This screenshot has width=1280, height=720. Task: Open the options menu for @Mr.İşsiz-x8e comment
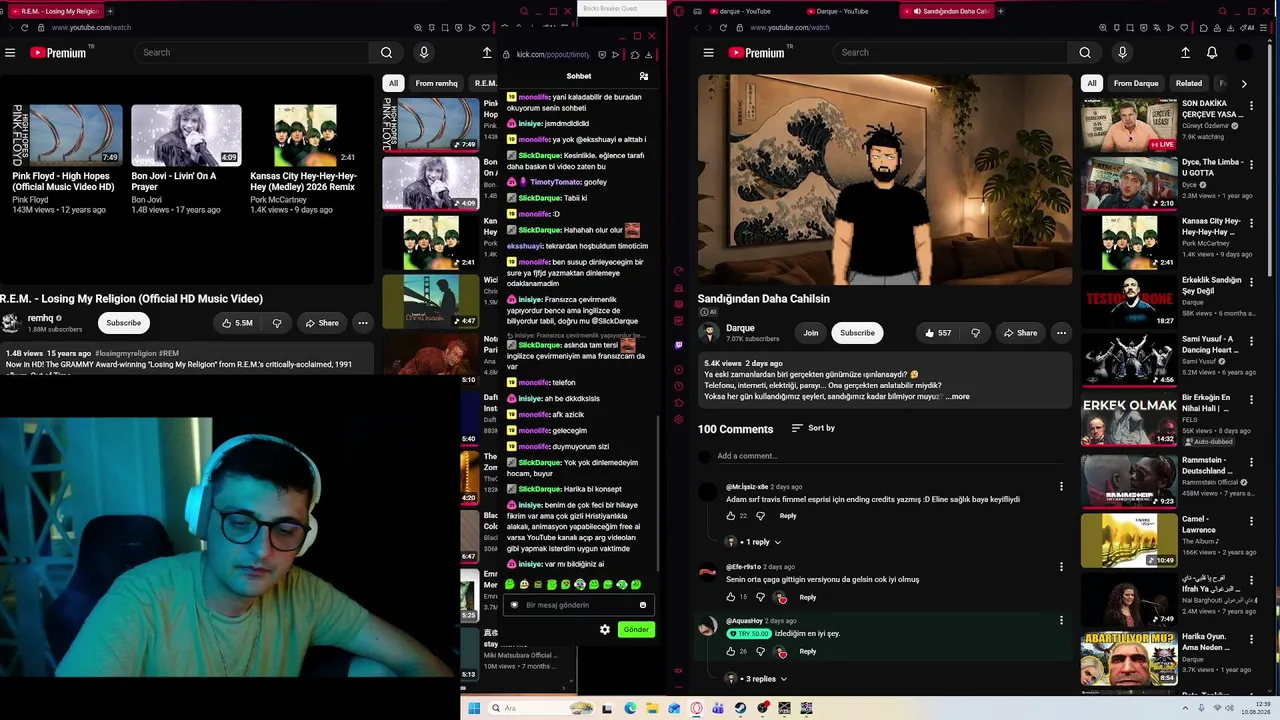[x=1061, y=487]
